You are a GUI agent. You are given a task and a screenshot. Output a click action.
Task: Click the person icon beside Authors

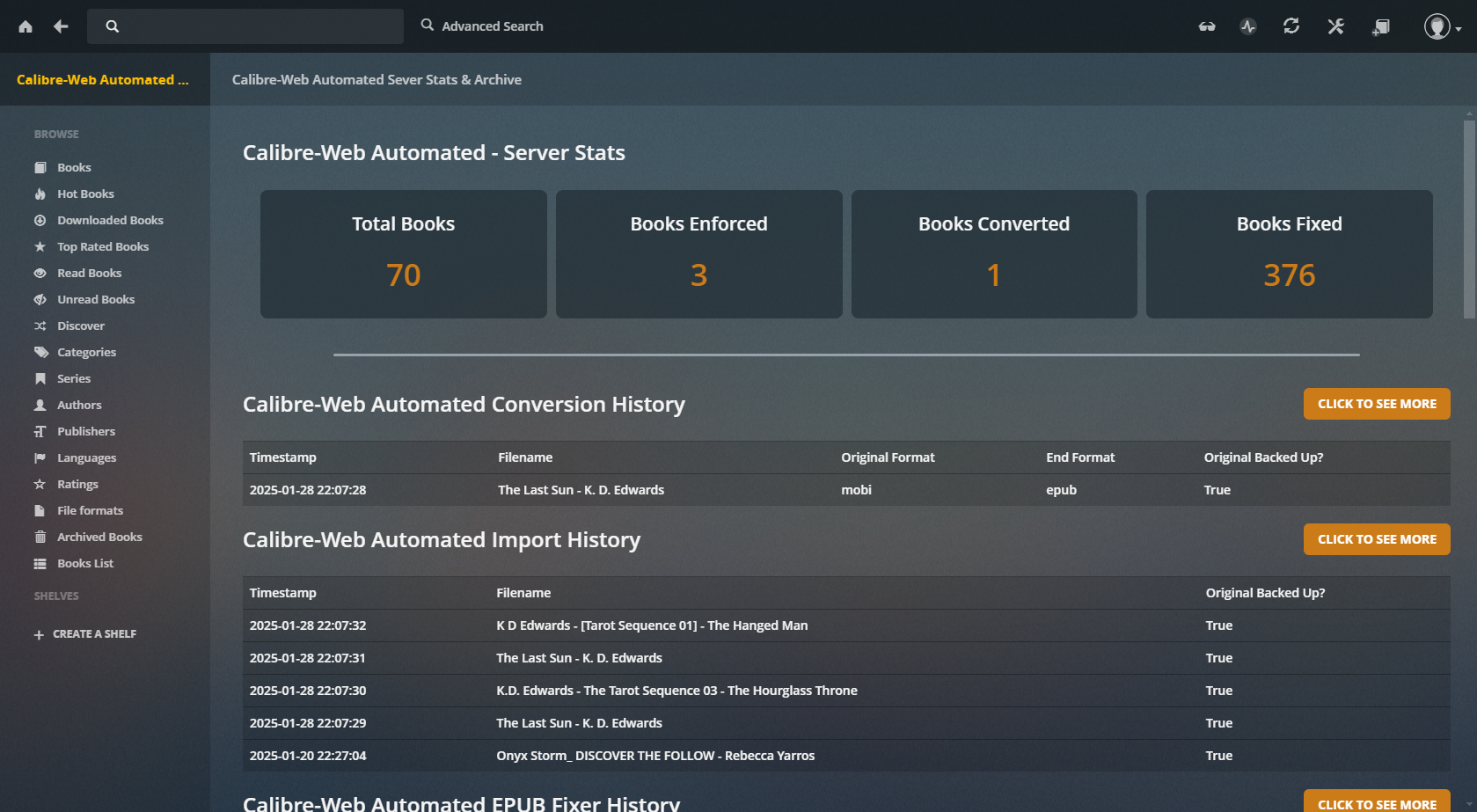pyautogui.click(x=40, y=405)
